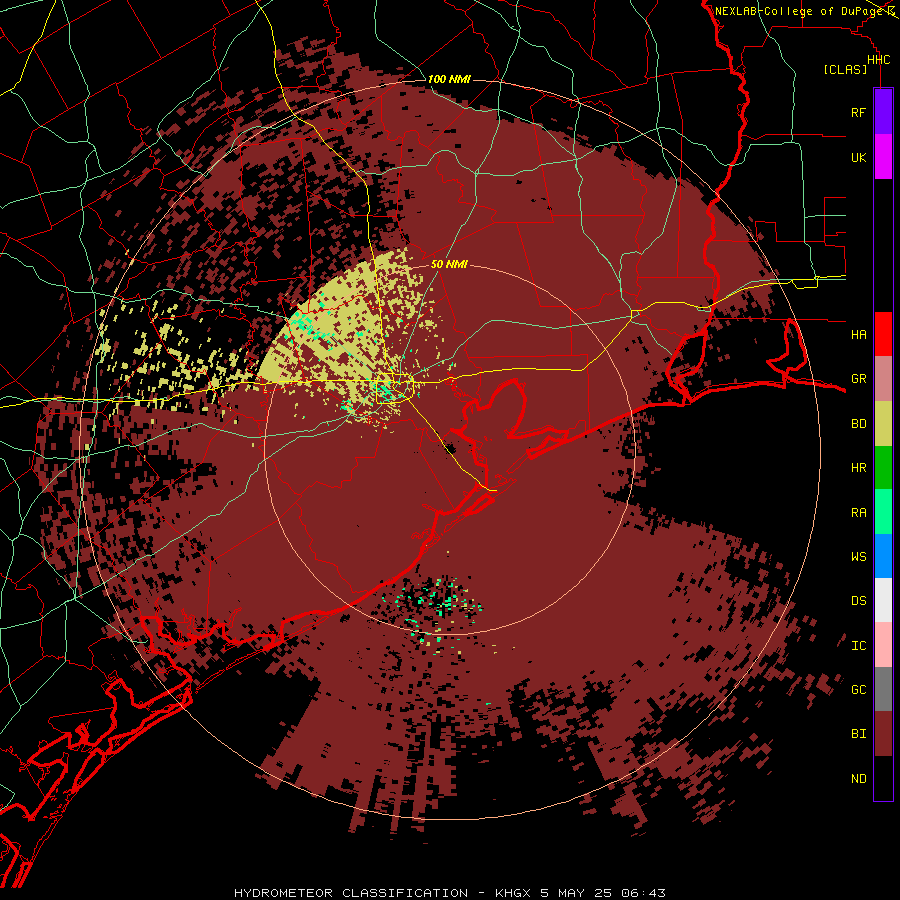This screenshot has width=900, height=900.
Task: Click the [CLAS] legend header
Action: (845, 69)
